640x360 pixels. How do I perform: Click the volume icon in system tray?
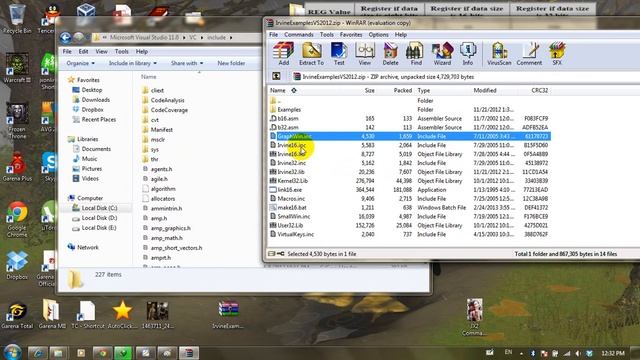(x=578, y=353)
